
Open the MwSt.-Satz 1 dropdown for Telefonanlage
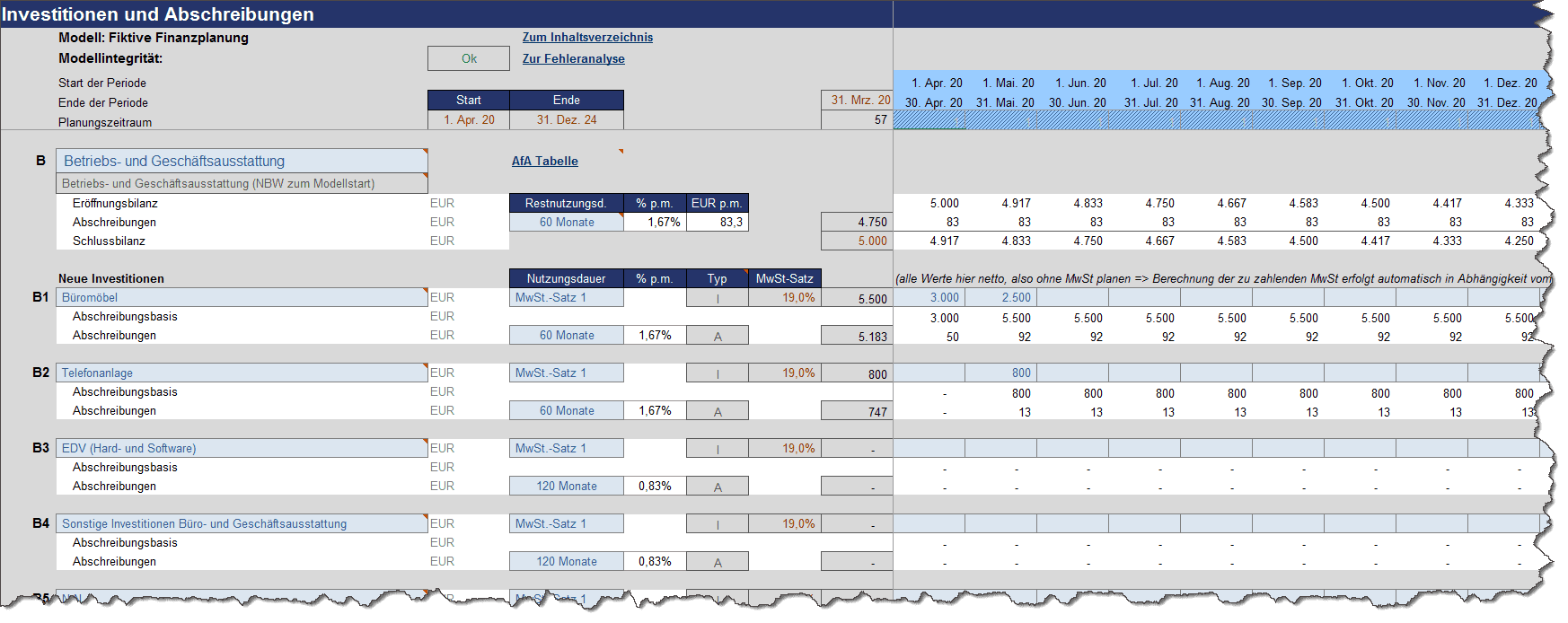[x=566, y=373]
